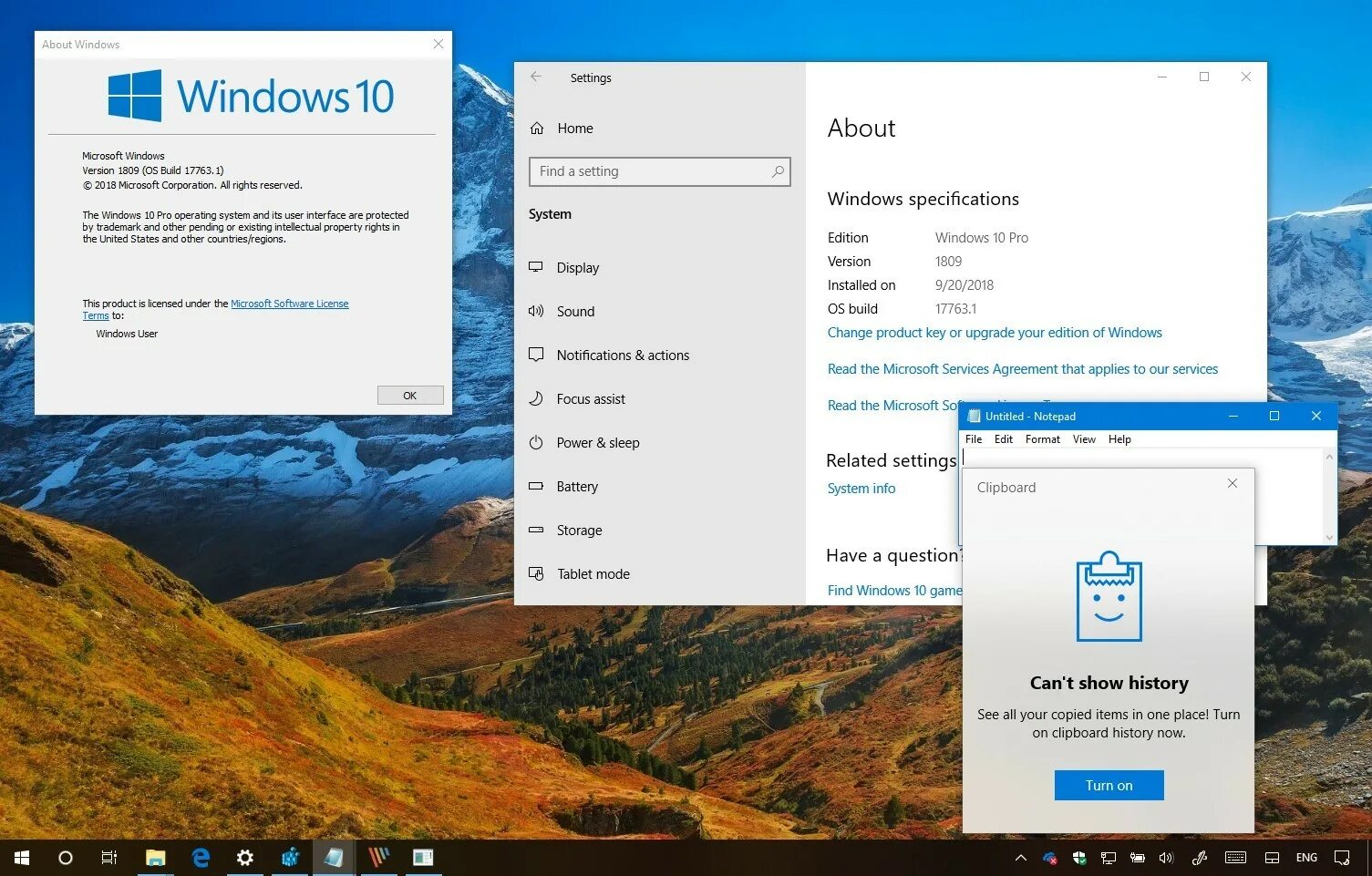1372x876 pixels.
Task: Click Change product key or upgrade link
Action: 994,332
